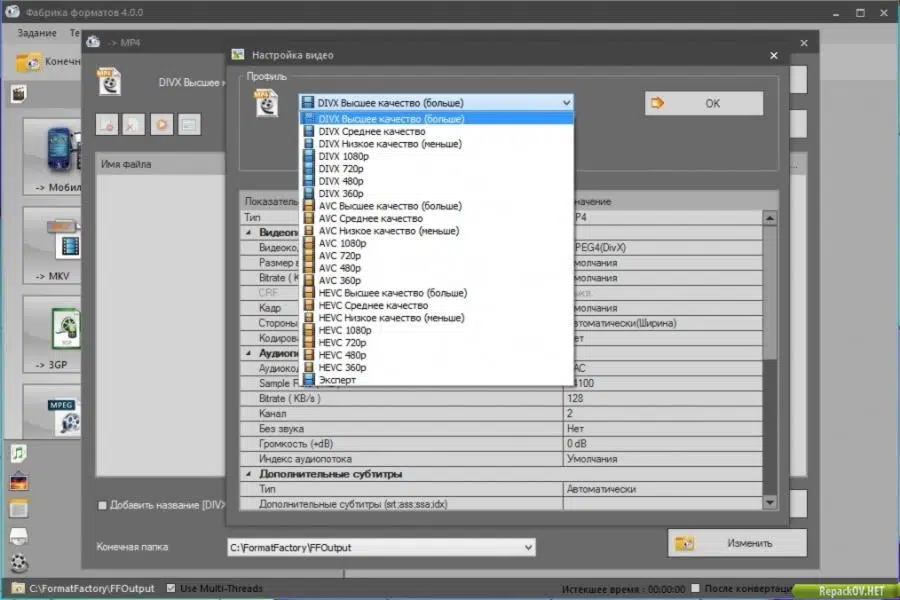Collapse the 'Дополнительные субтитры' section
Screen dimensions: 900x600
249,474
